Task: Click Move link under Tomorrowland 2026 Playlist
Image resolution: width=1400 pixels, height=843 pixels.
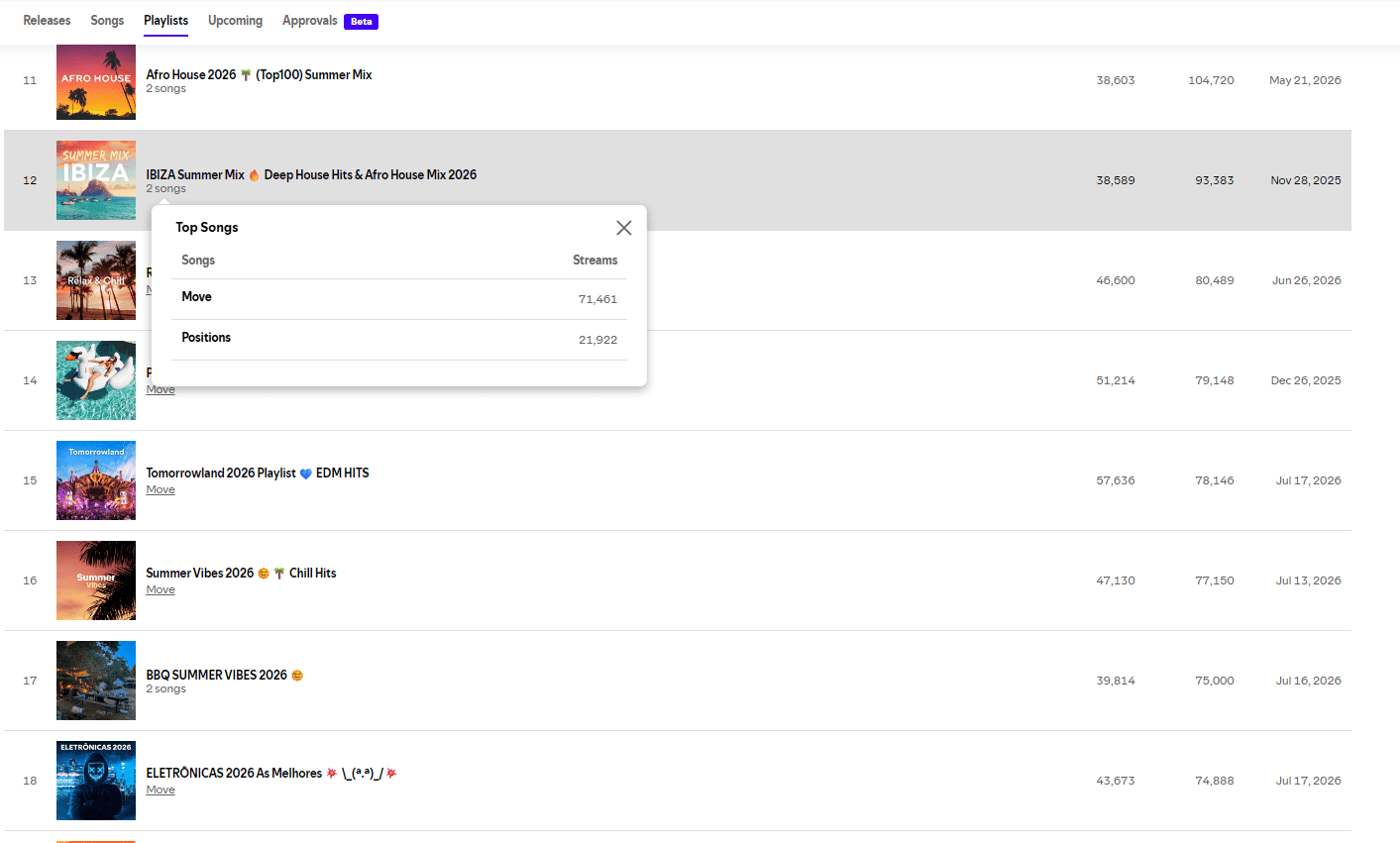Action: click(161, 489)
